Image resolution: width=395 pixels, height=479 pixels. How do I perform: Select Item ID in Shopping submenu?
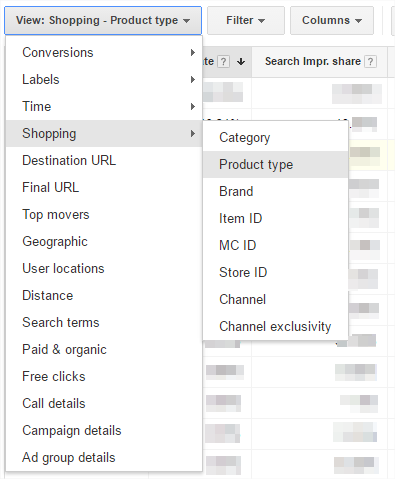(275, 219)
